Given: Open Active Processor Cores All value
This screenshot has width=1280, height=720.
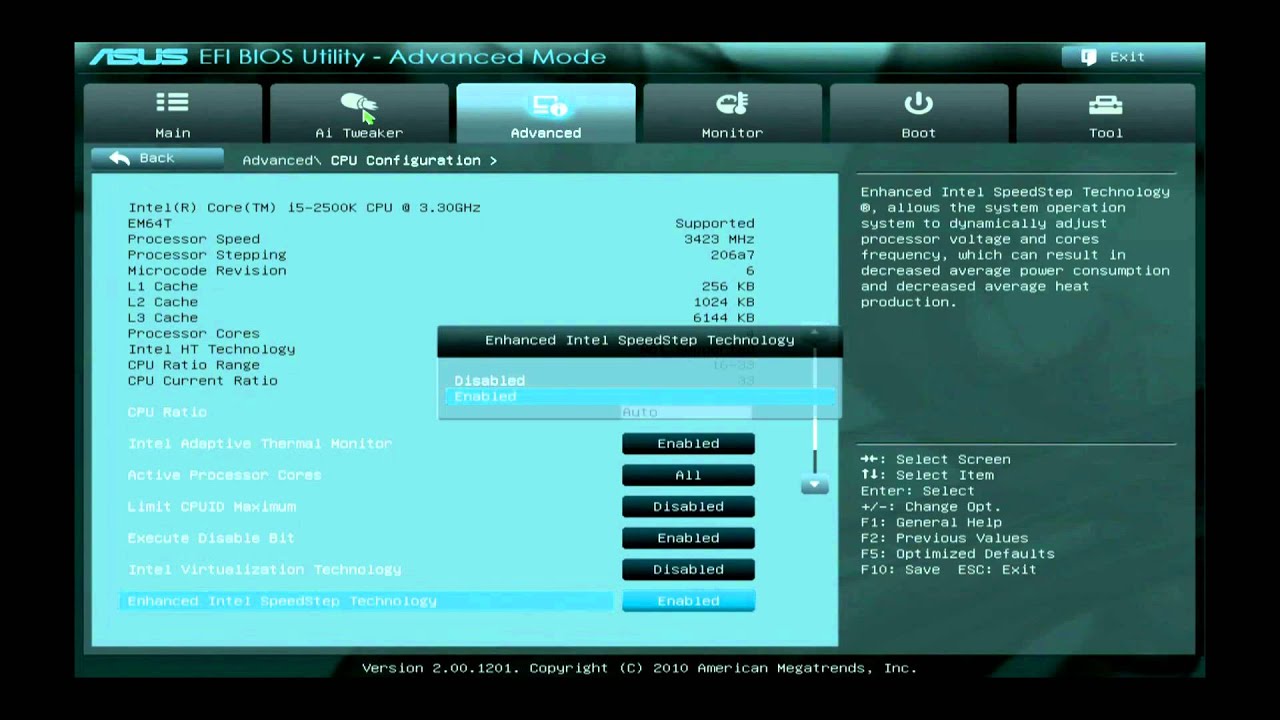Looking at the screenshot, I should coord(688,475).
